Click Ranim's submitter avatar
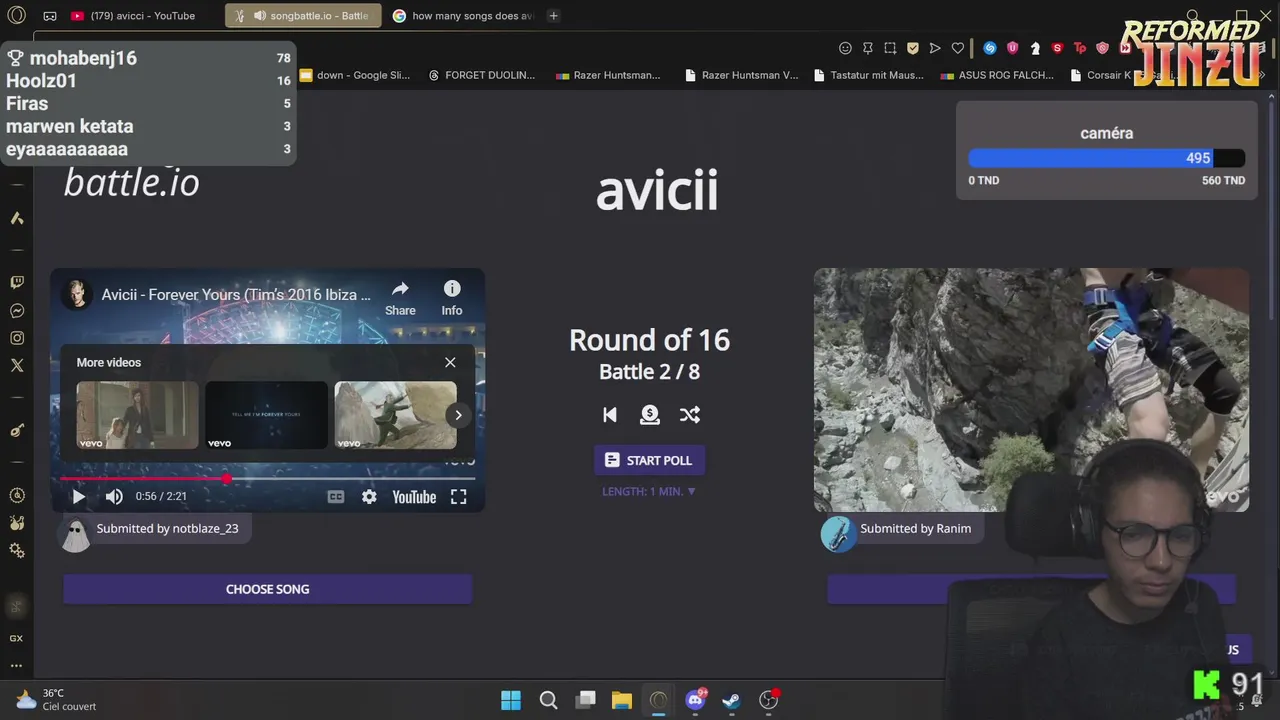The height and width of the screenshot is (720, 1280). [838, 533]
